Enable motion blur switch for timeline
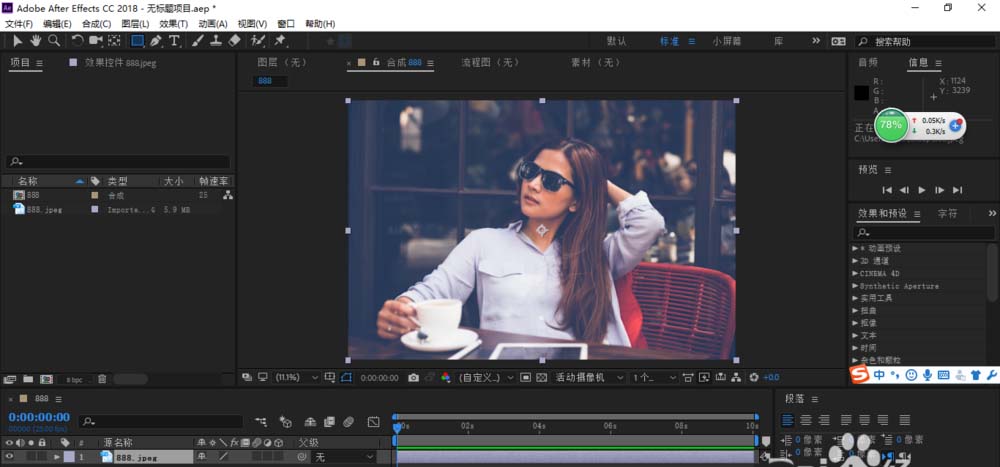Viewport: 1000px width, 467px height. click(348, 422)
